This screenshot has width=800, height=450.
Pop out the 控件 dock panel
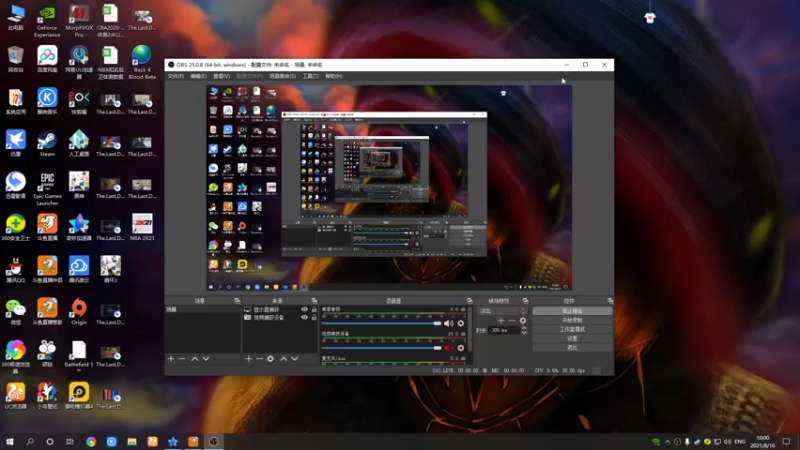(x=610, y=301)
